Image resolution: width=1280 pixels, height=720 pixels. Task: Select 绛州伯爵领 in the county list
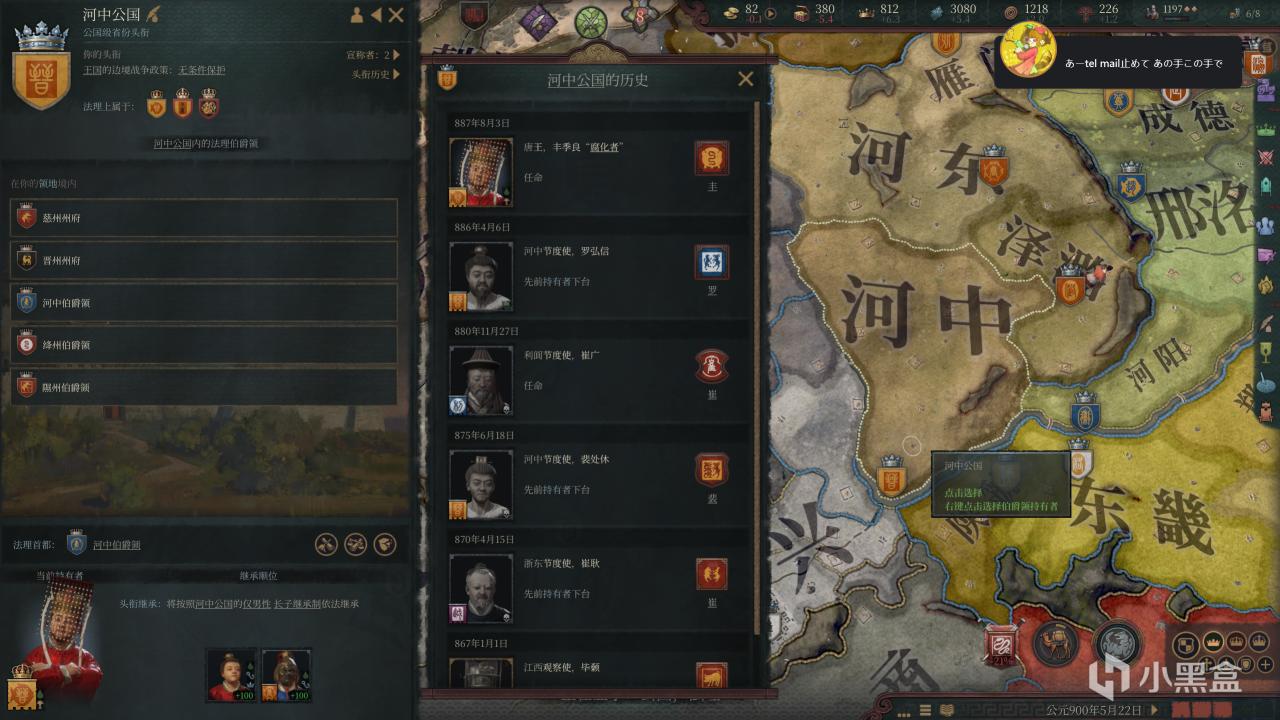coord(204,345)
